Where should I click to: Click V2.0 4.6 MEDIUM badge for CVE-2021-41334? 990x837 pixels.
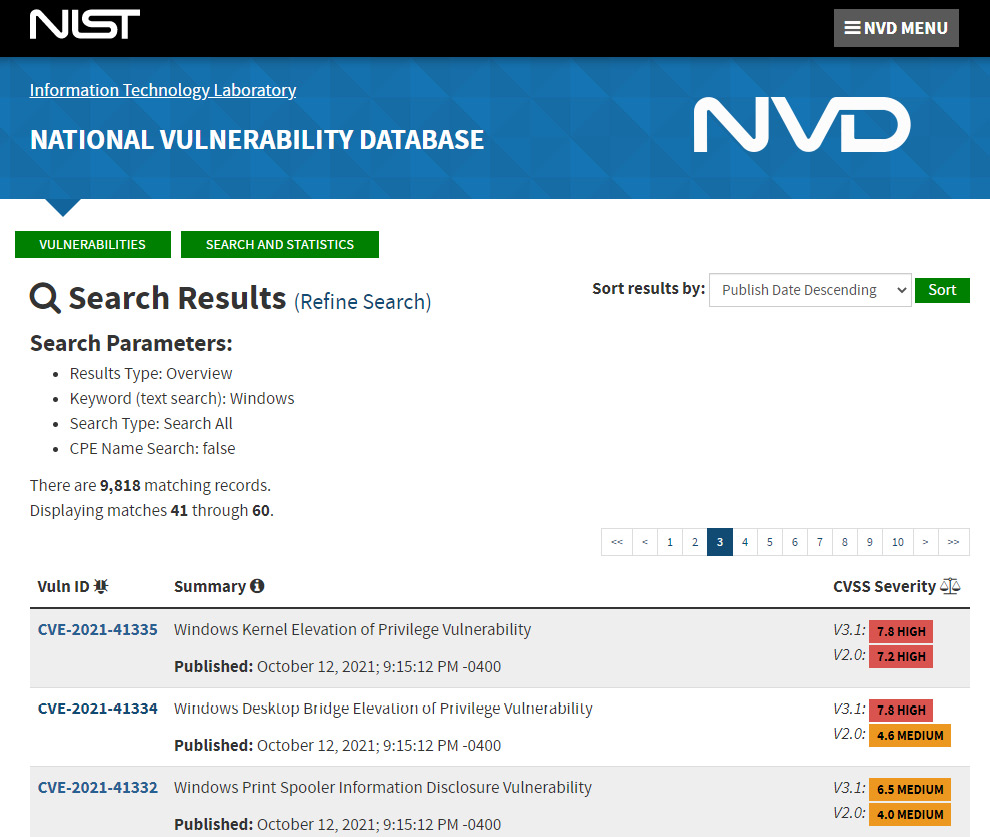click(910, 735)
